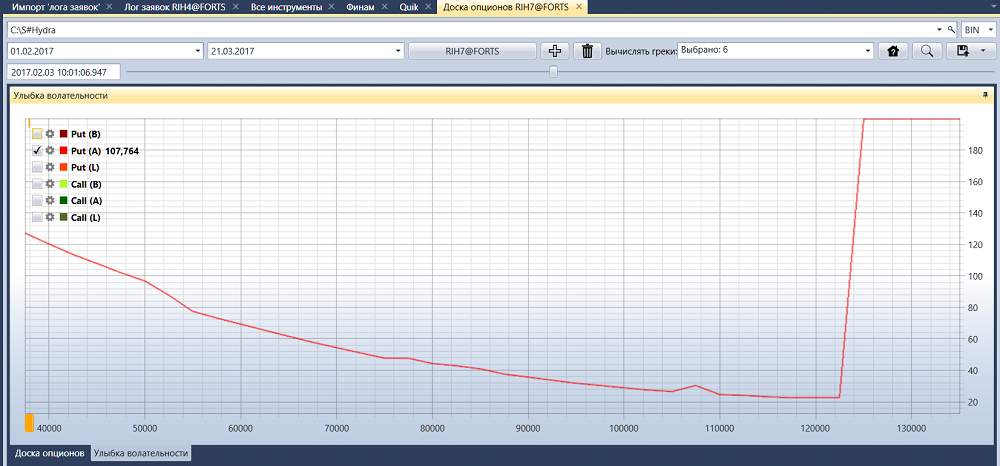Switch to the Финам tab
This screenshot has width=1000, height=466.
[x=360, y=7]
